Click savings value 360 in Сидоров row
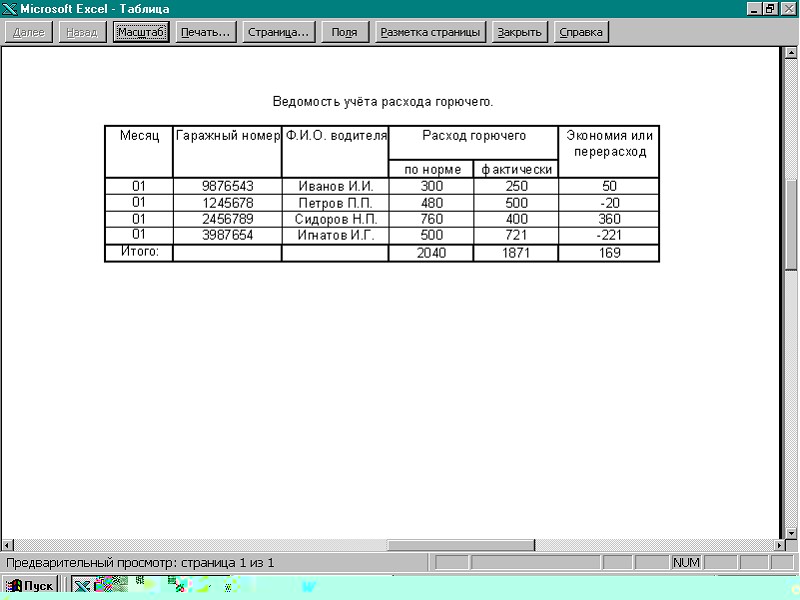This screenshot has height=600, width=800. tap(609, 219)
